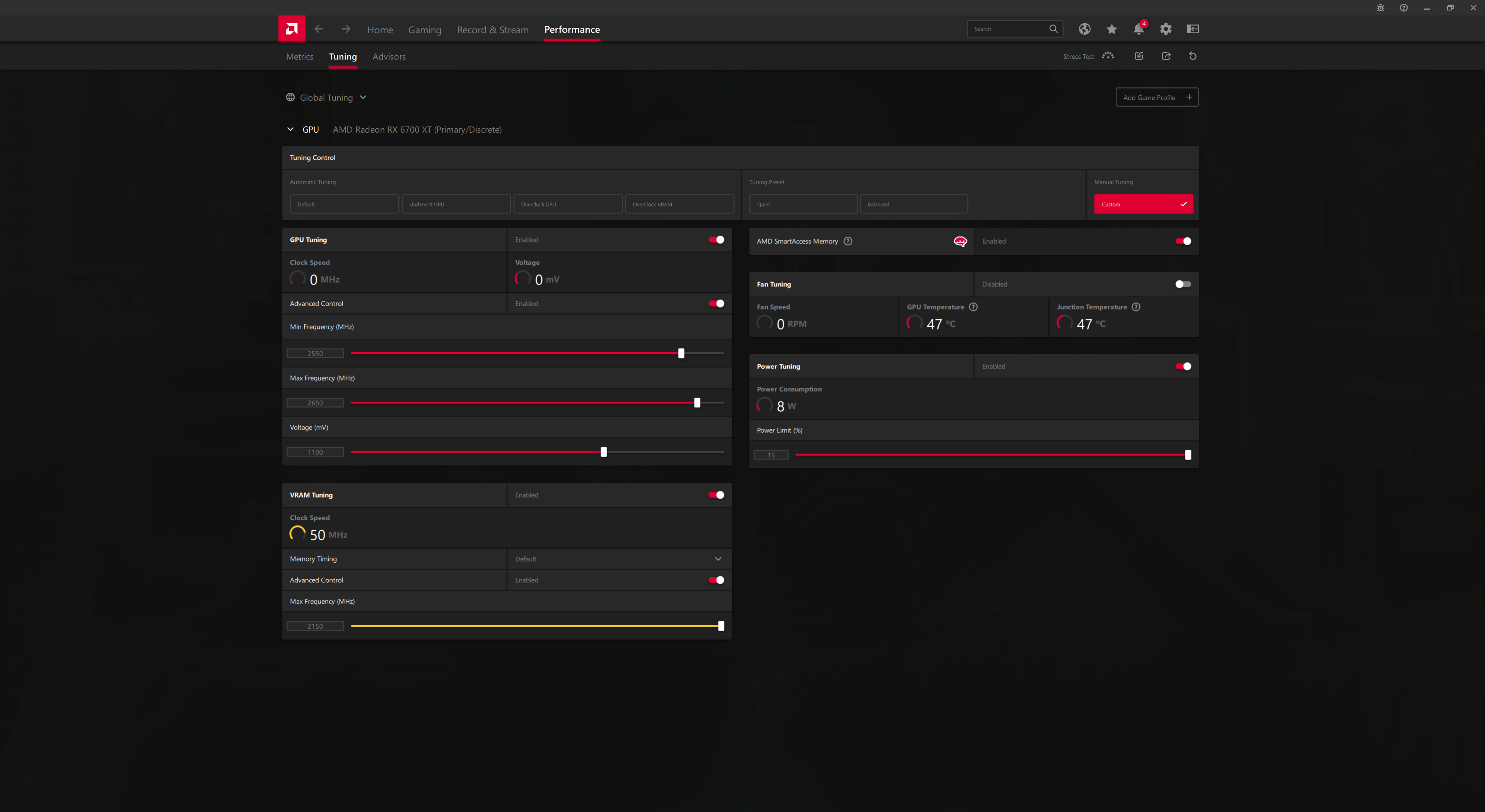
Task: Click the Voltage 1100 field
Action: pyautogui.click(x=315, y=452)
